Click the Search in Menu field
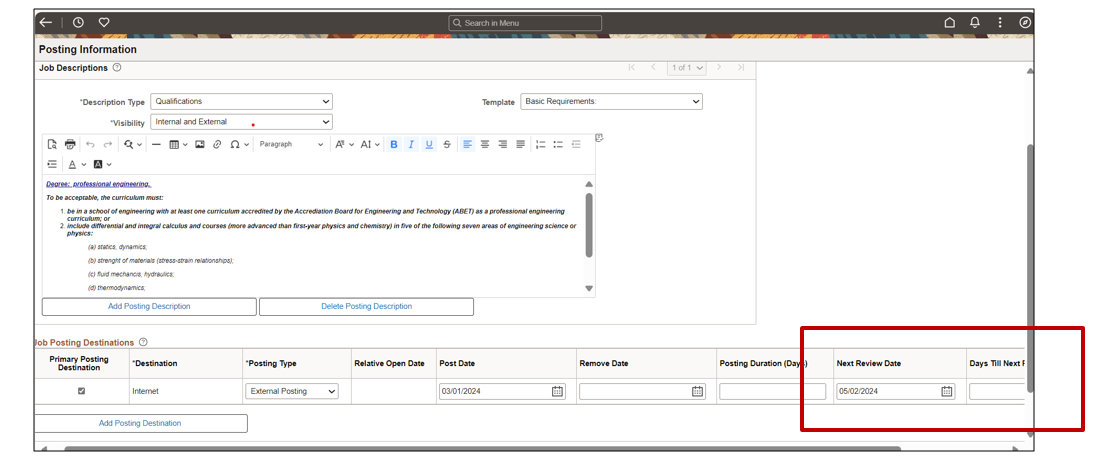 [525, 23]
